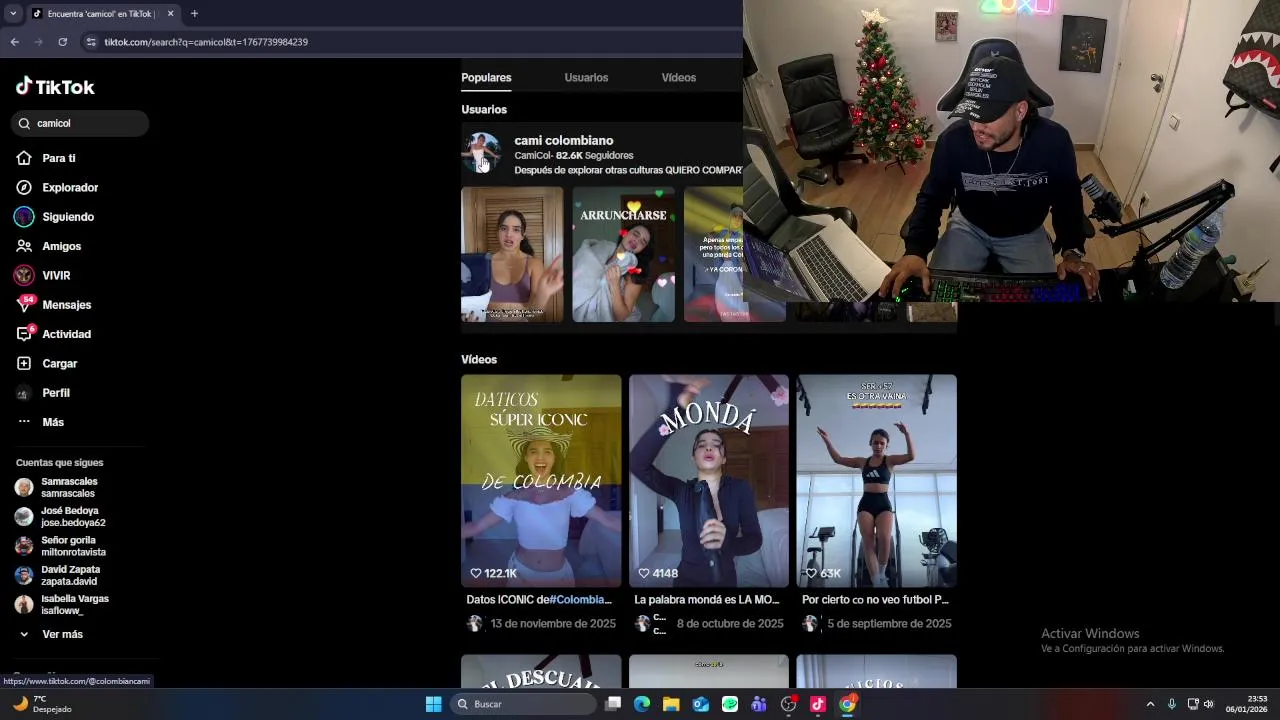Screen dimensions: 1280x720
Task: Expand Ver más followed accounts
Action: click(50, 634)
